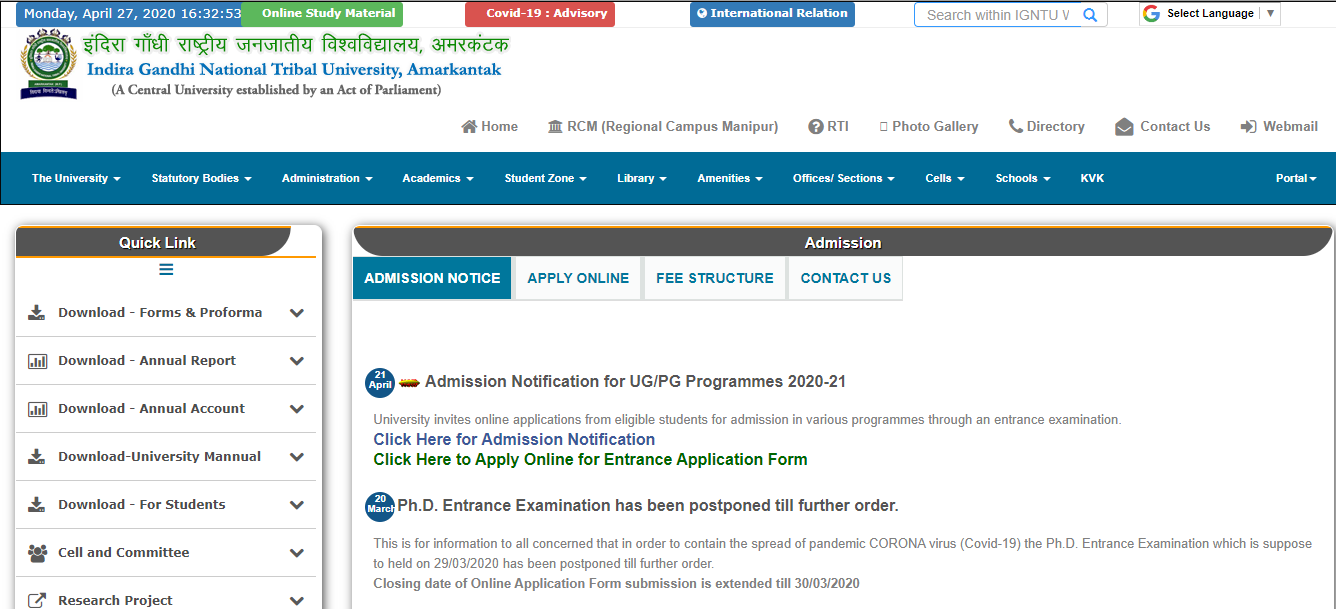This screenshot has height=609, width=1336.
Task: Click chart icon beside Annual Report
Action: (37, 361)
